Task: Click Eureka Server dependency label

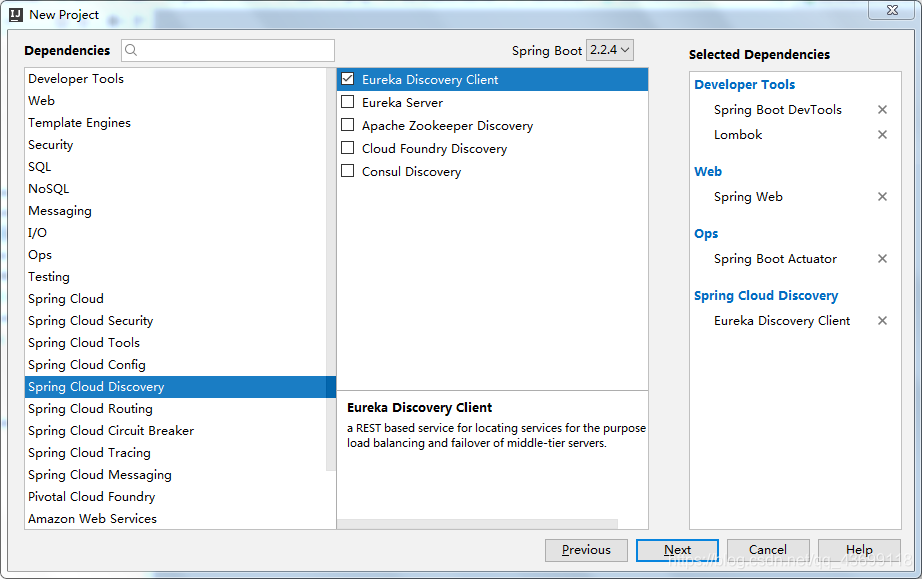Action: point(402,102)
